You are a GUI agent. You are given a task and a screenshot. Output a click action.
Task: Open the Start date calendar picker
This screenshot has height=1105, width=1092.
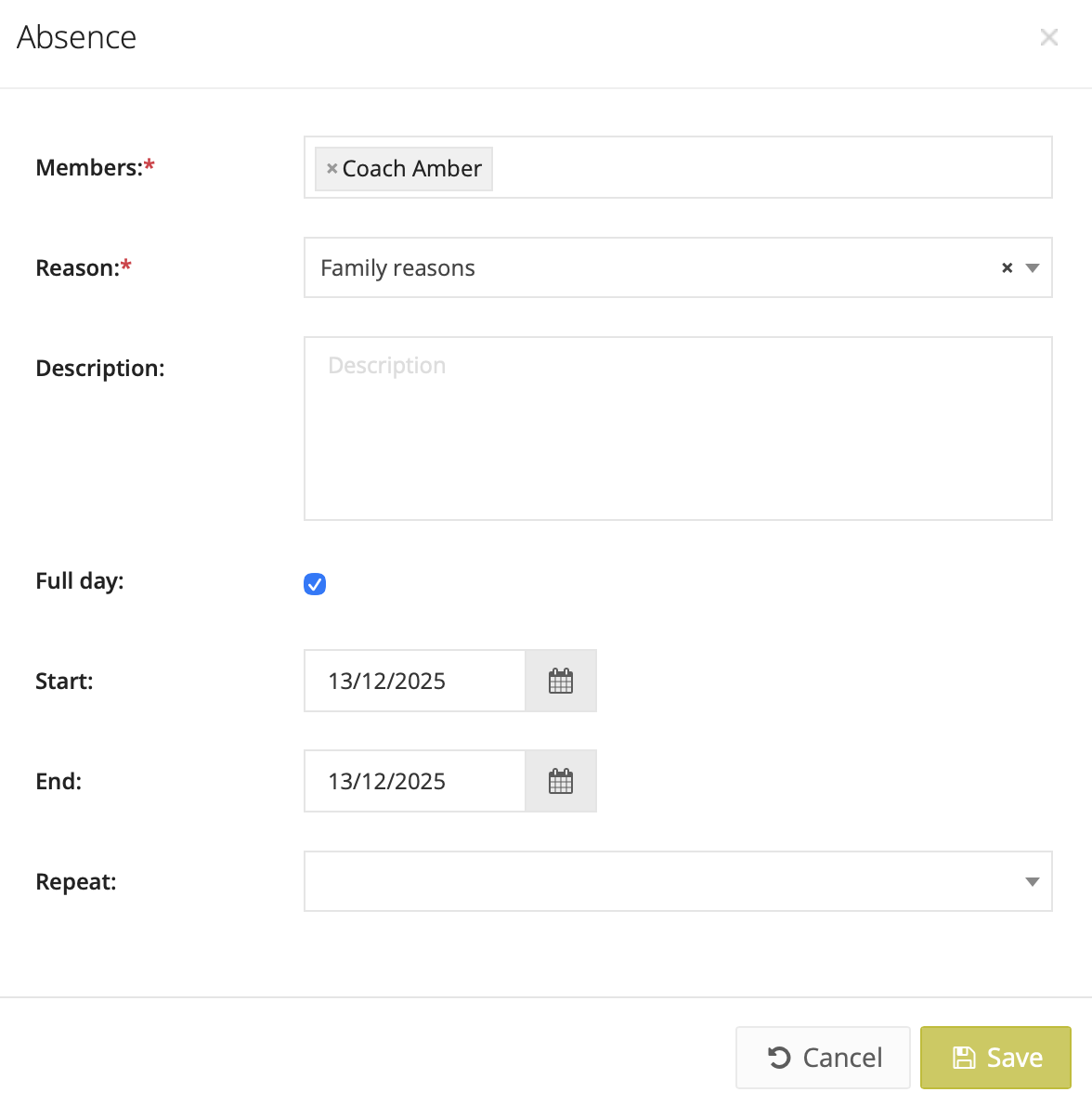(561, 682)
